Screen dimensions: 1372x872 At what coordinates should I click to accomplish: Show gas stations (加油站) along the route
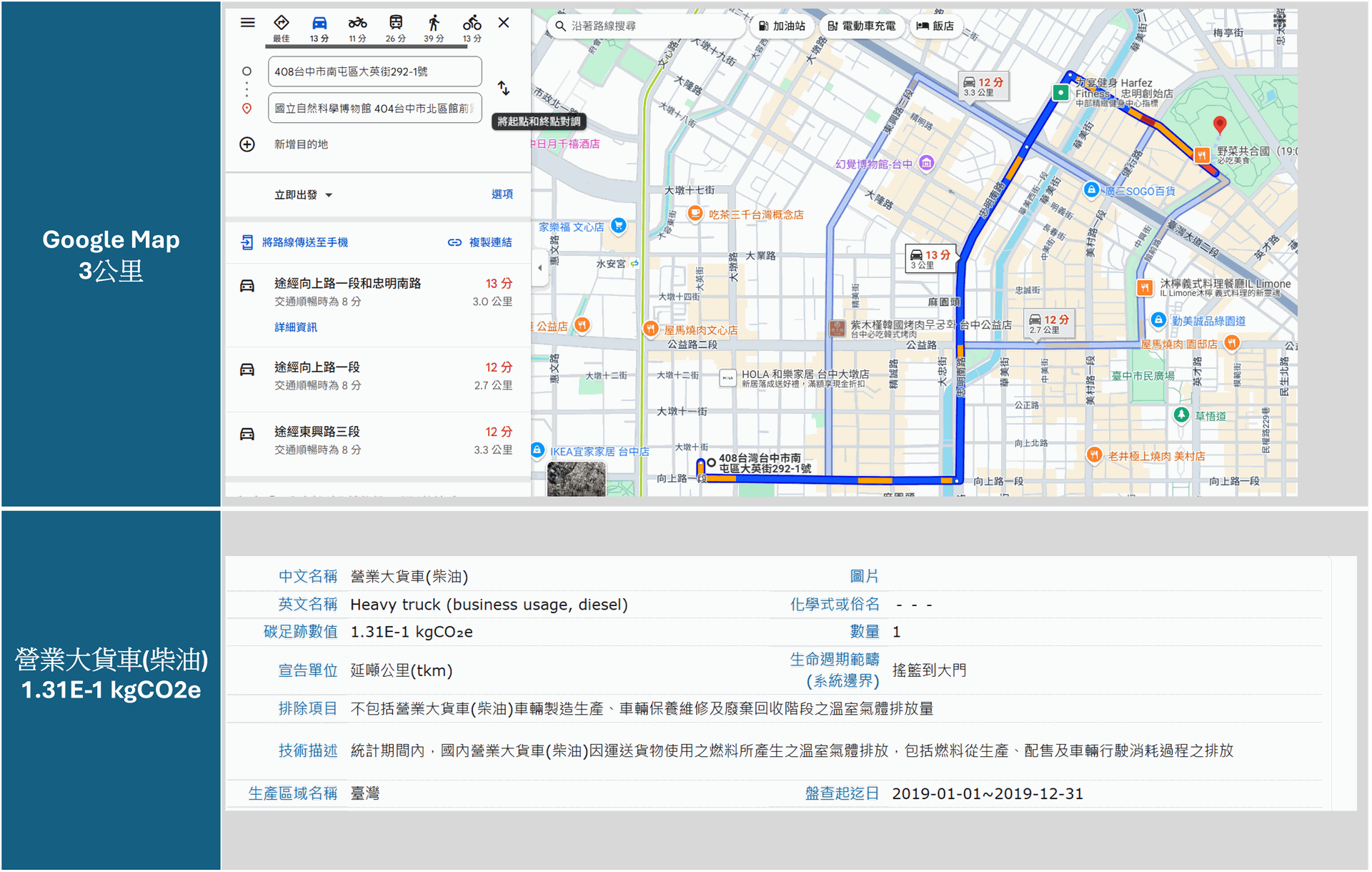tap(782, 26)
